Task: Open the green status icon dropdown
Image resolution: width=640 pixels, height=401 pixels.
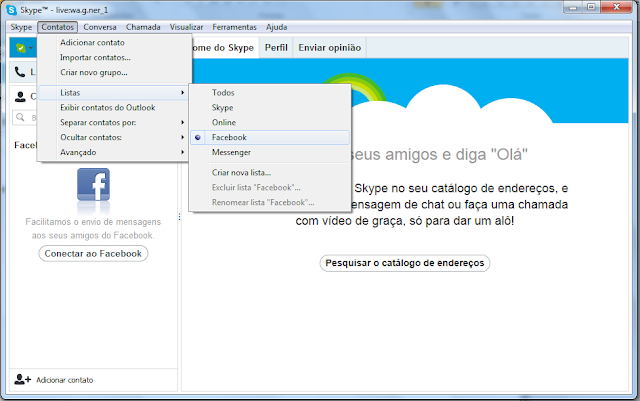Action: (24, 48)
